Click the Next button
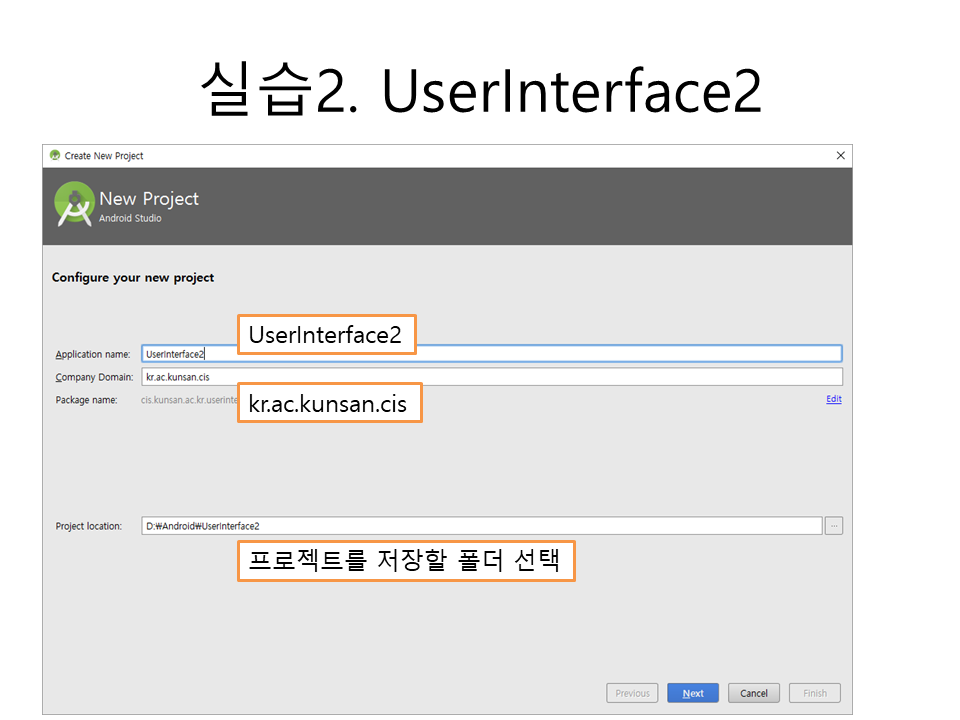The image size is (960, 720). (x=693, y=693)
